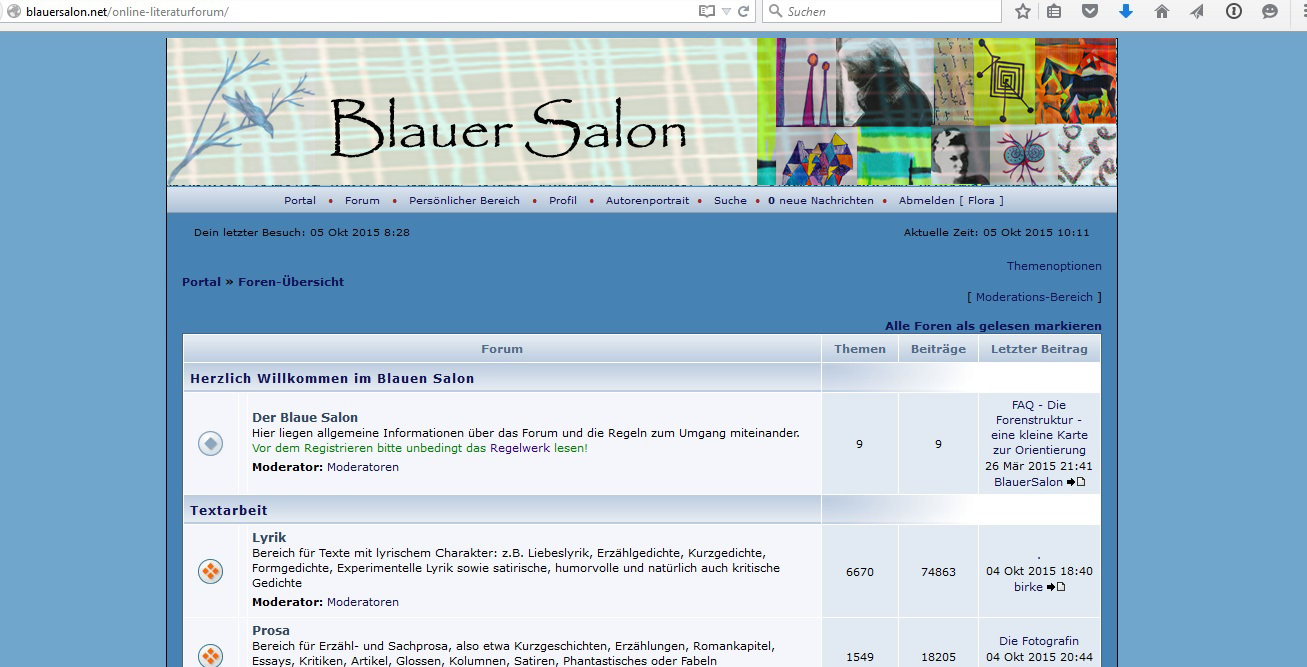Open the Regelwerk link

tap(519, 448)
